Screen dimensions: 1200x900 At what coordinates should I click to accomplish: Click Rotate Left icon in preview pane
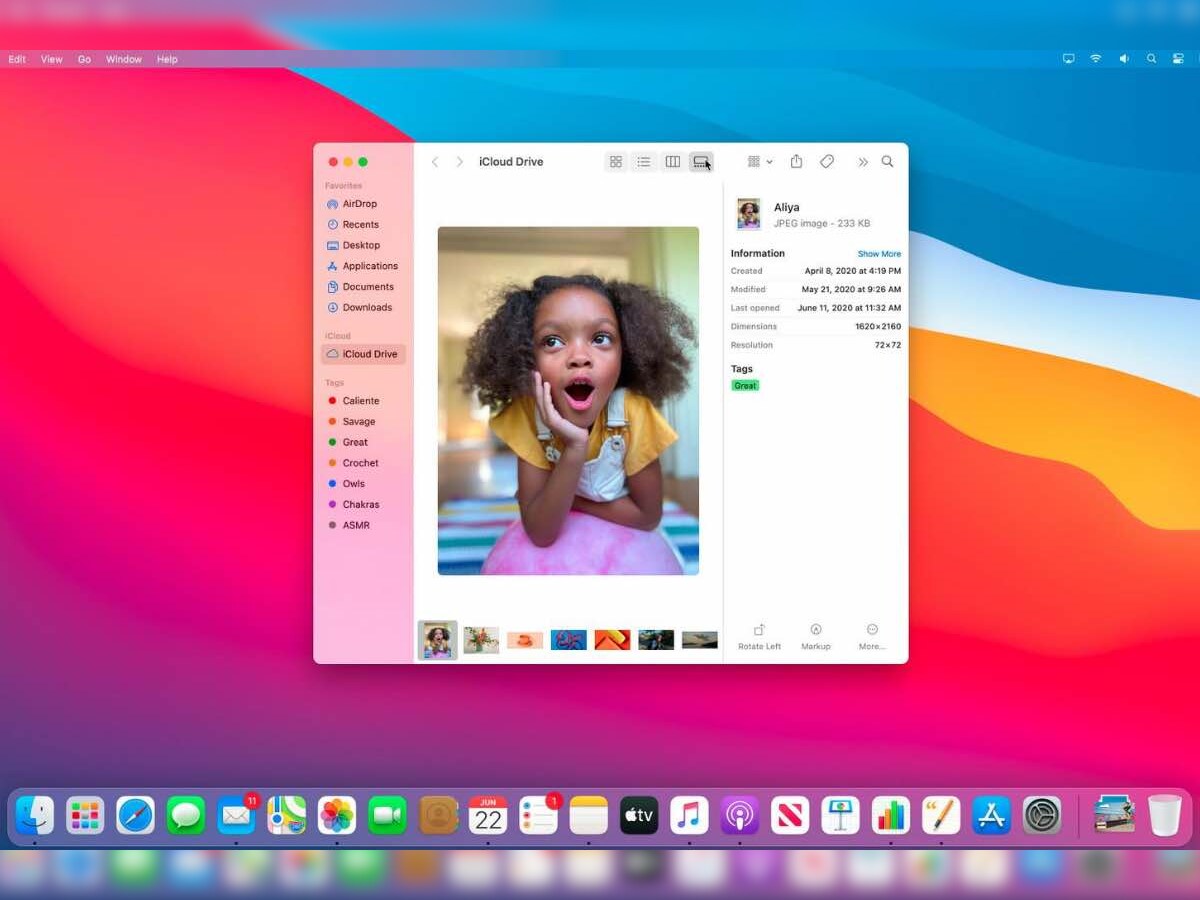coord(759,630)
